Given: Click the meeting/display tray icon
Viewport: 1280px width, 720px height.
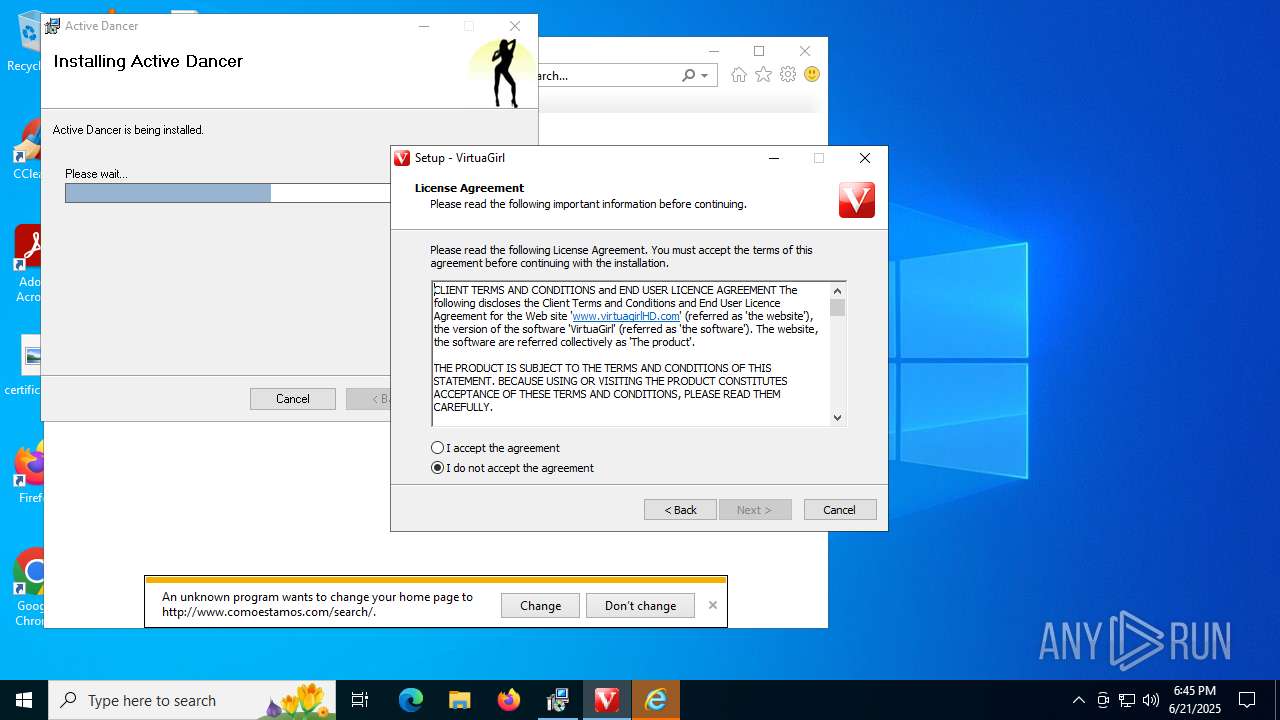Looking at the screenshot, I should pyautogui.click(x=1103, y=700).
